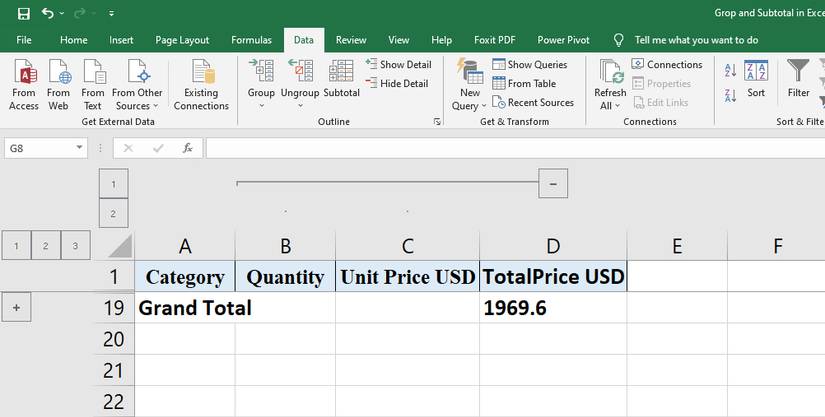Go to the Formulas tab
This screenshot has height=417, width=825.
coord(251,40)
